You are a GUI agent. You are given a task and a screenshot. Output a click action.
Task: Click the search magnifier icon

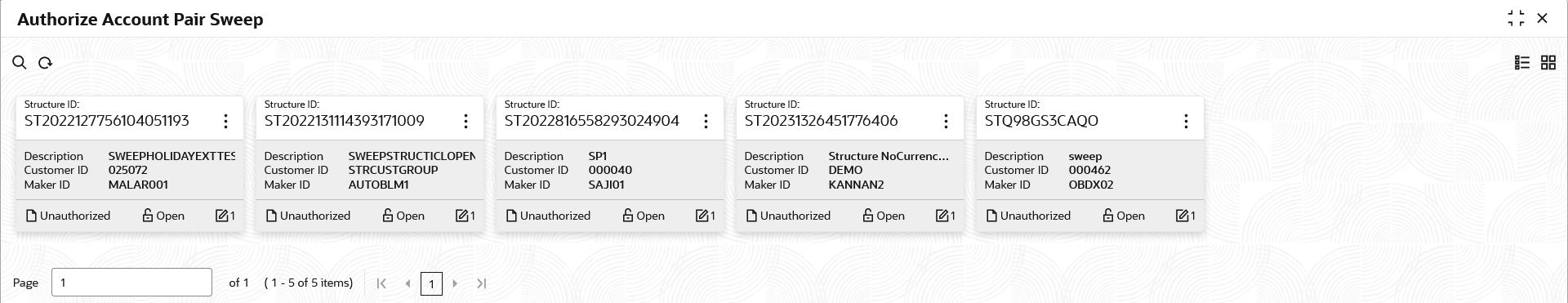pos(20,63)
